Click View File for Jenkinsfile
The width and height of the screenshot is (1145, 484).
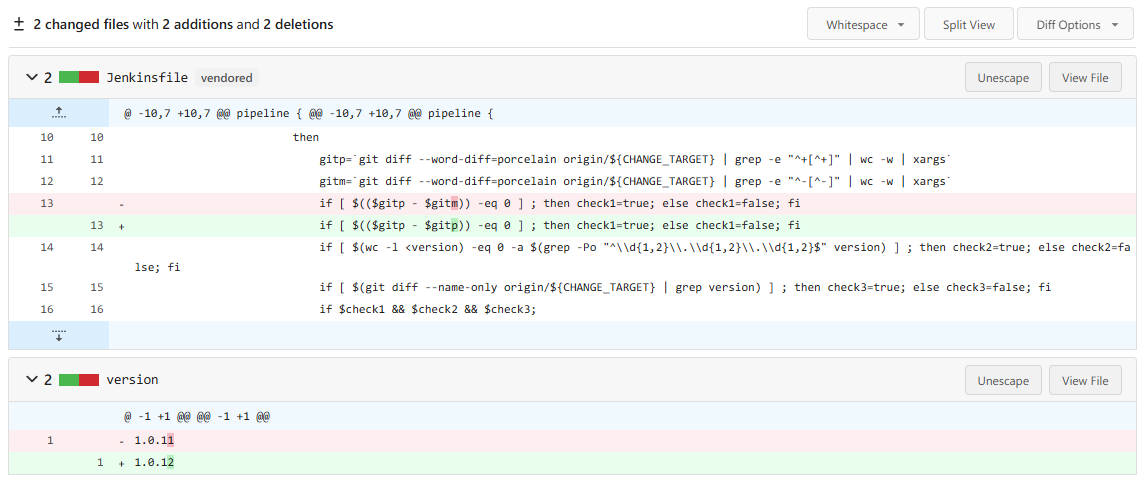click(x=1085, y=78)
